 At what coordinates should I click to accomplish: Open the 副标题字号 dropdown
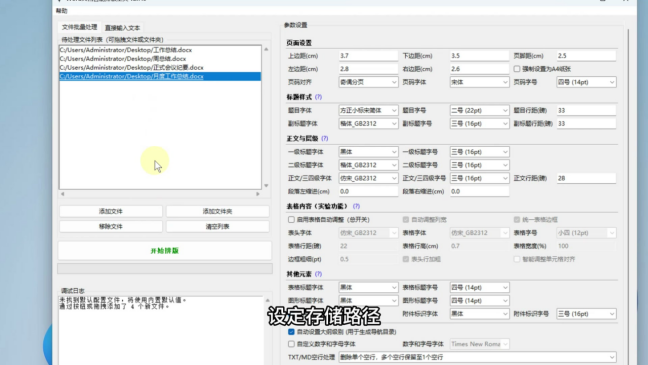click(479, 124)
